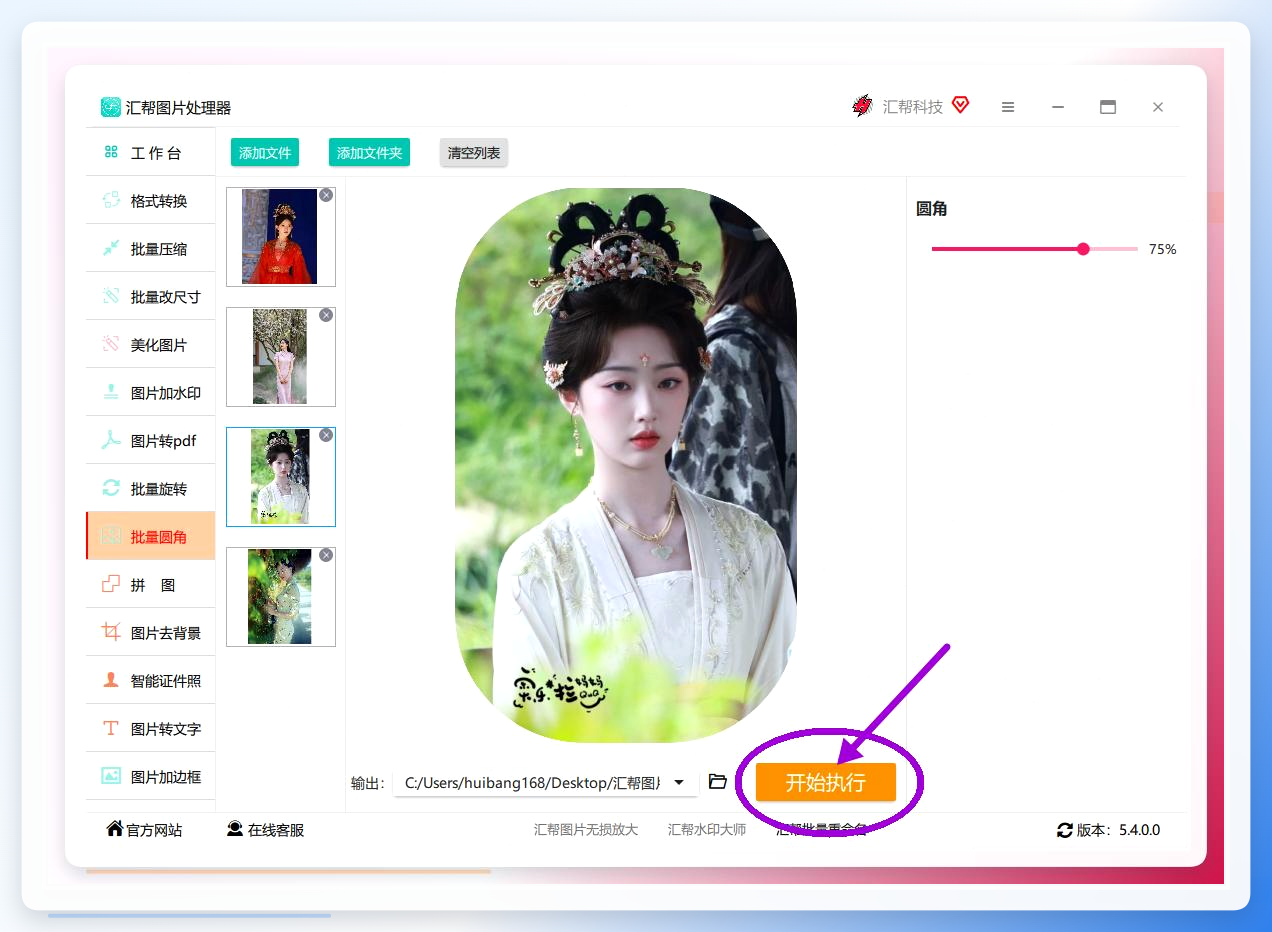Open the output folder browse icon

(717, 781)
